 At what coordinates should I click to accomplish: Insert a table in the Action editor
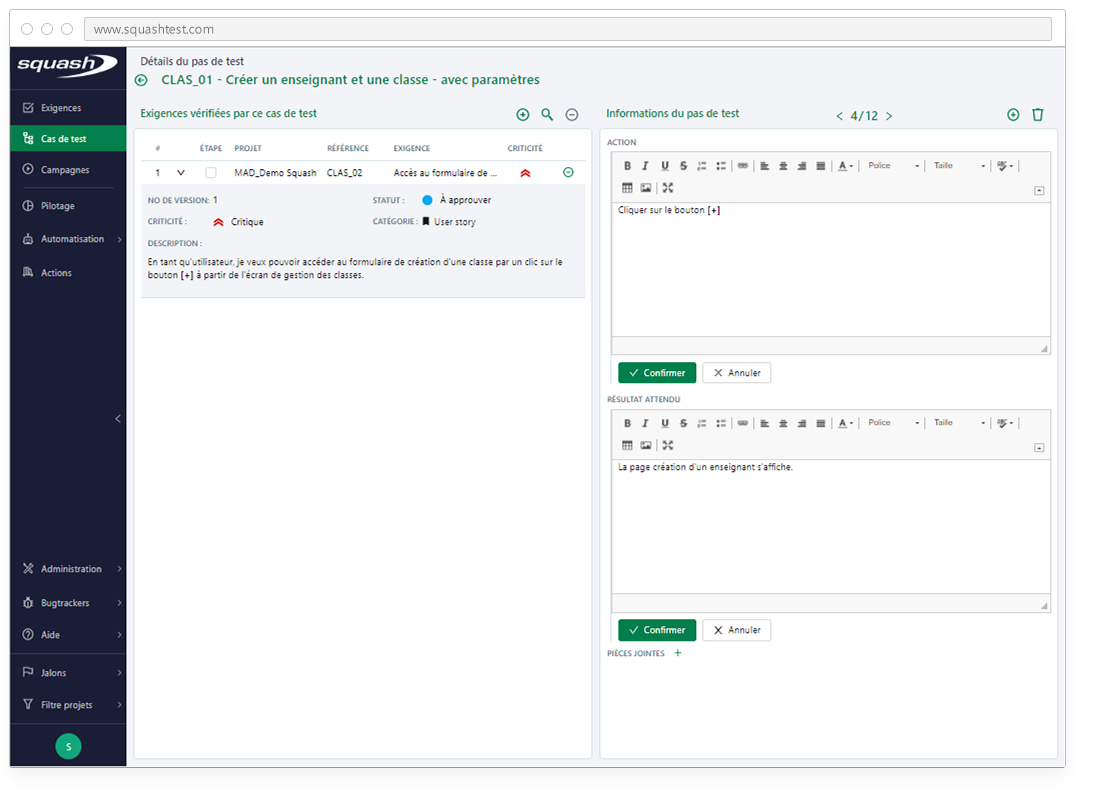pyautogui.click(x=627, y=188)
